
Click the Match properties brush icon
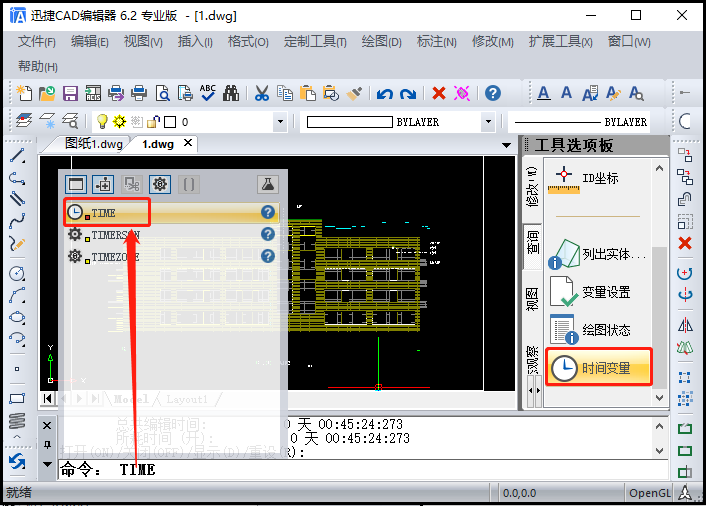pyautogui.click(x=354, y=93)
